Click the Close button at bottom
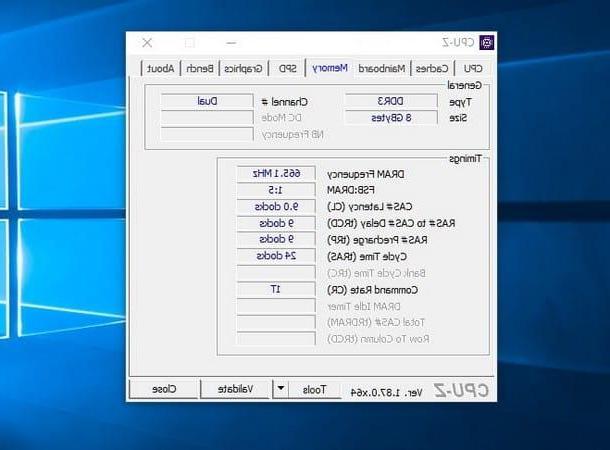The height and width of the screenshot is (450, 610). pos(164,389)
